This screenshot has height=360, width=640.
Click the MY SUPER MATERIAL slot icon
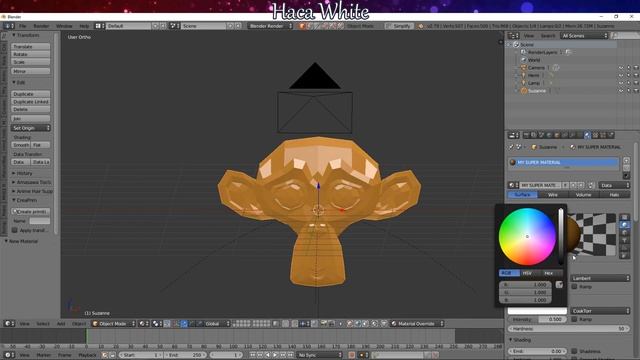513,162
